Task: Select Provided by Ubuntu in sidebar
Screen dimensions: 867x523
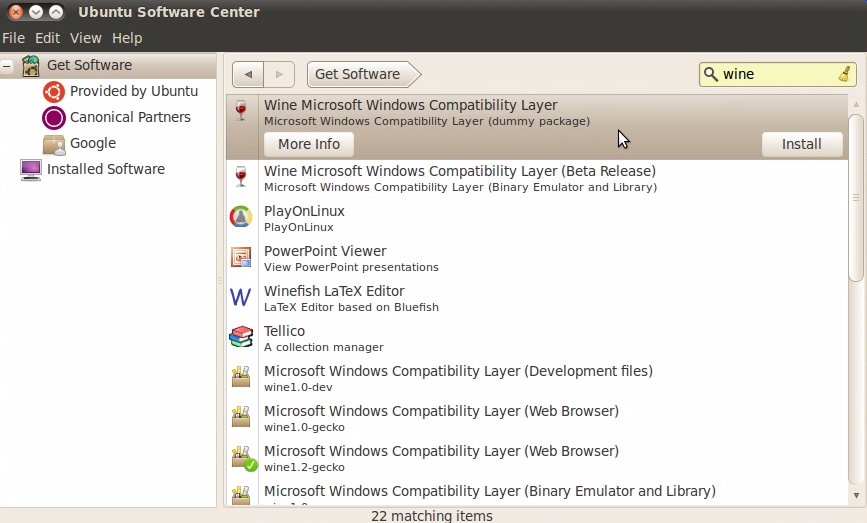Action: pyautogui.click(x=134, y=91)
